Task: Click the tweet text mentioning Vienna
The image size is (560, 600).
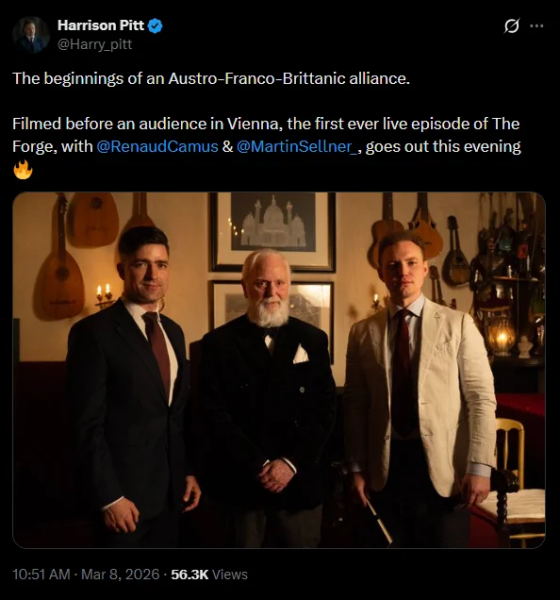Action: pyautogui.click(x=266, y=135)
